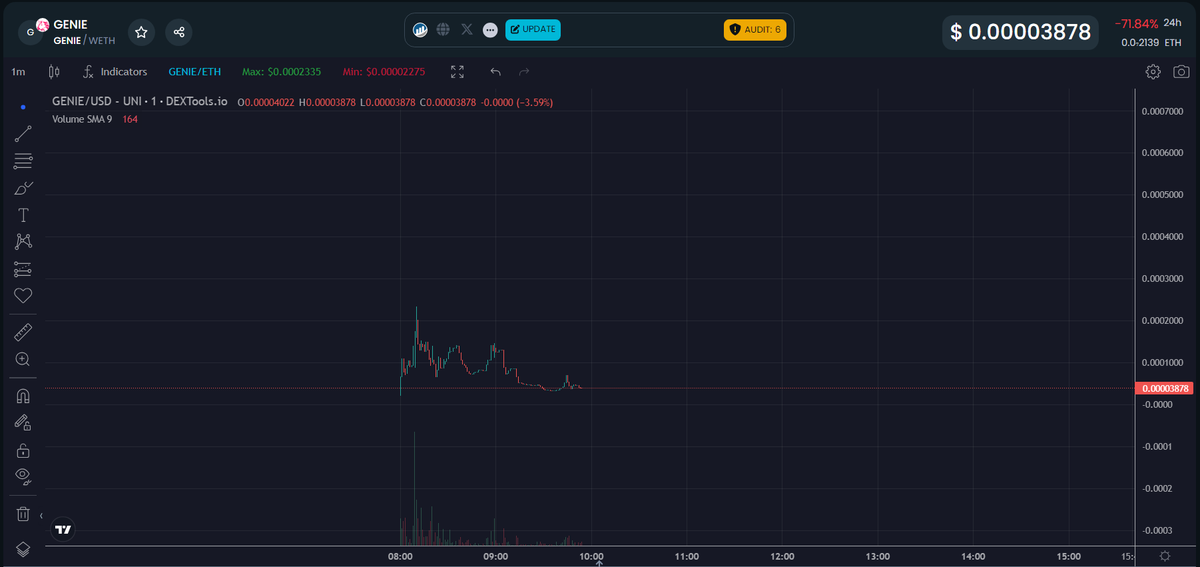This screenshot has width=1200, height=567.
Task: Change chart candle style
Action: click(x=53, y=72)
